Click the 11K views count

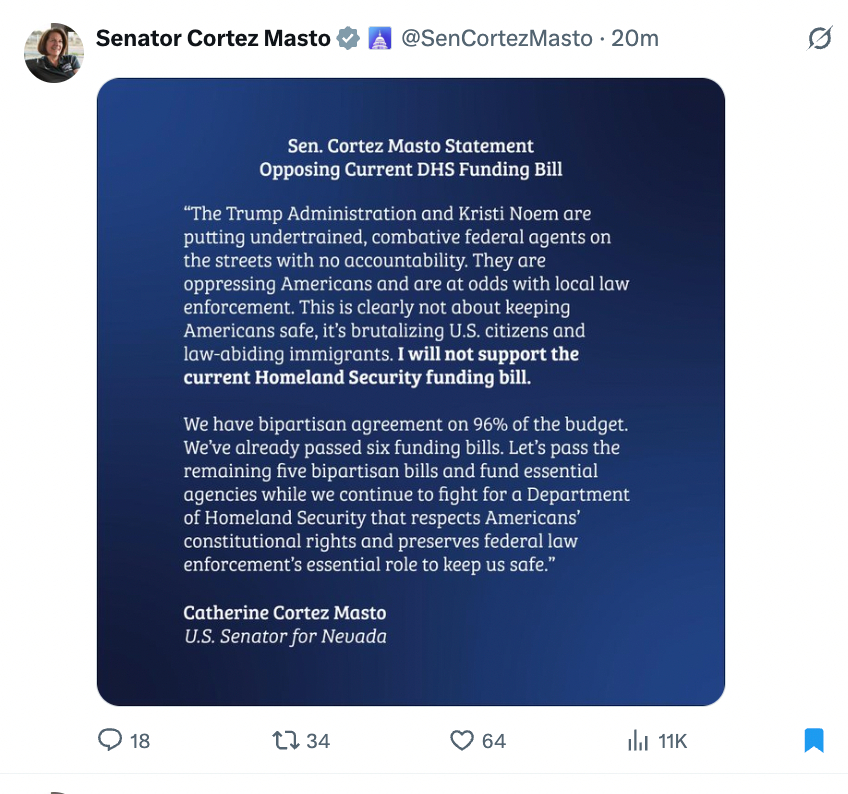coord(672,741)
